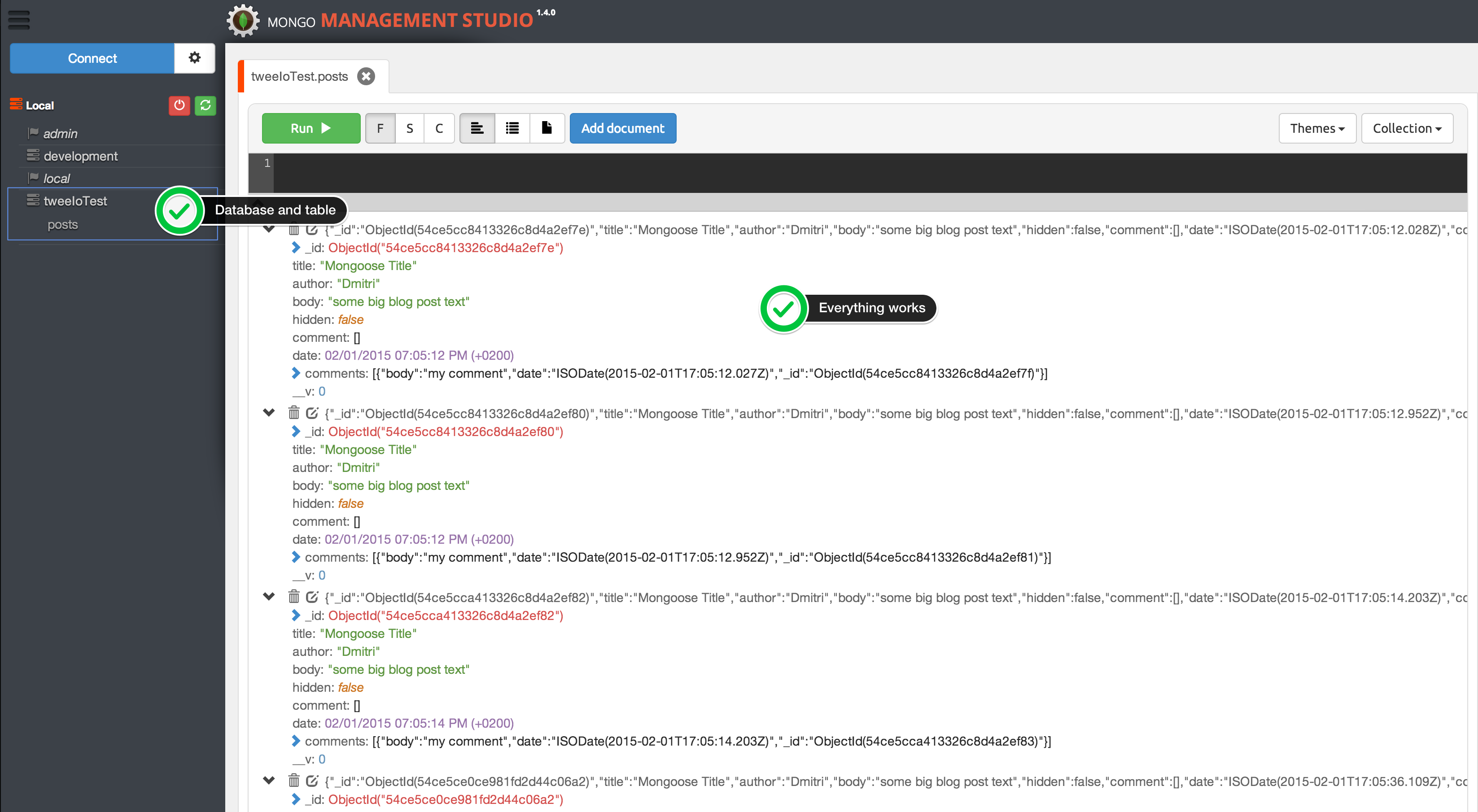1478x812 pixels.
Task: Expand the first document's comments field
Action: click(x=296, y=373)
